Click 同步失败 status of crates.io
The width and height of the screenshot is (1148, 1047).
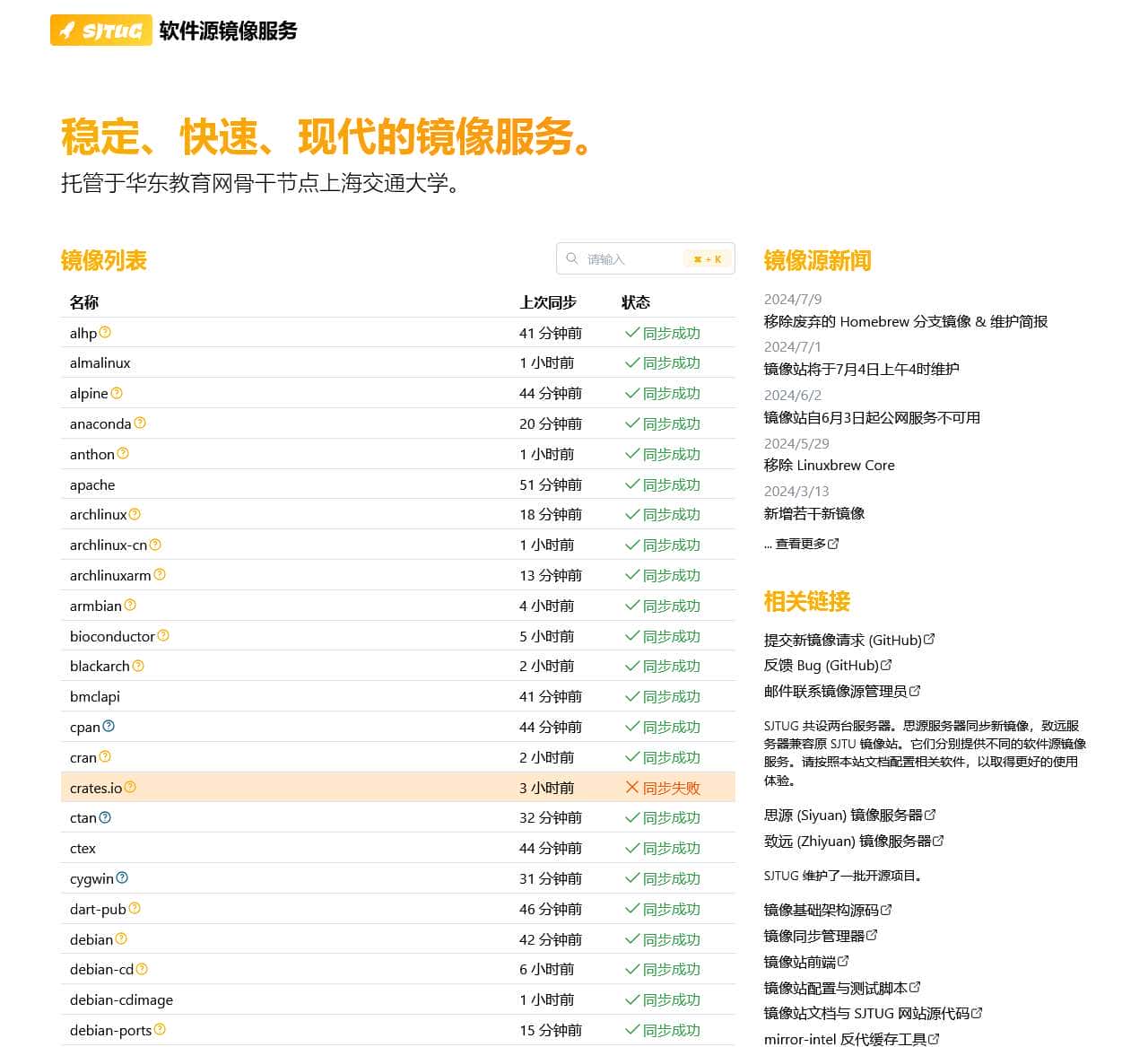[663, 788]
